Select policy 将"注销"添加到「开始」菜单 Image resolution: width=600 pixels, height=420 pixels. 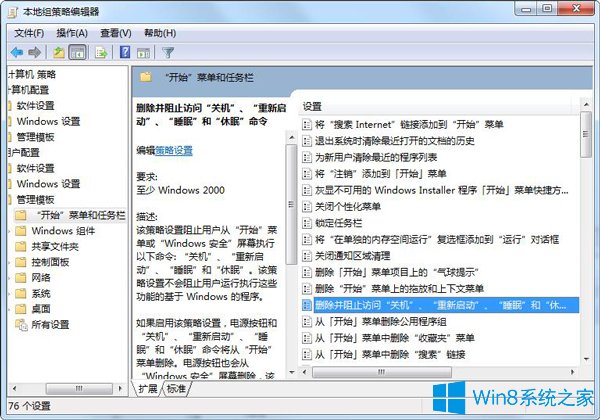[374, 174]
